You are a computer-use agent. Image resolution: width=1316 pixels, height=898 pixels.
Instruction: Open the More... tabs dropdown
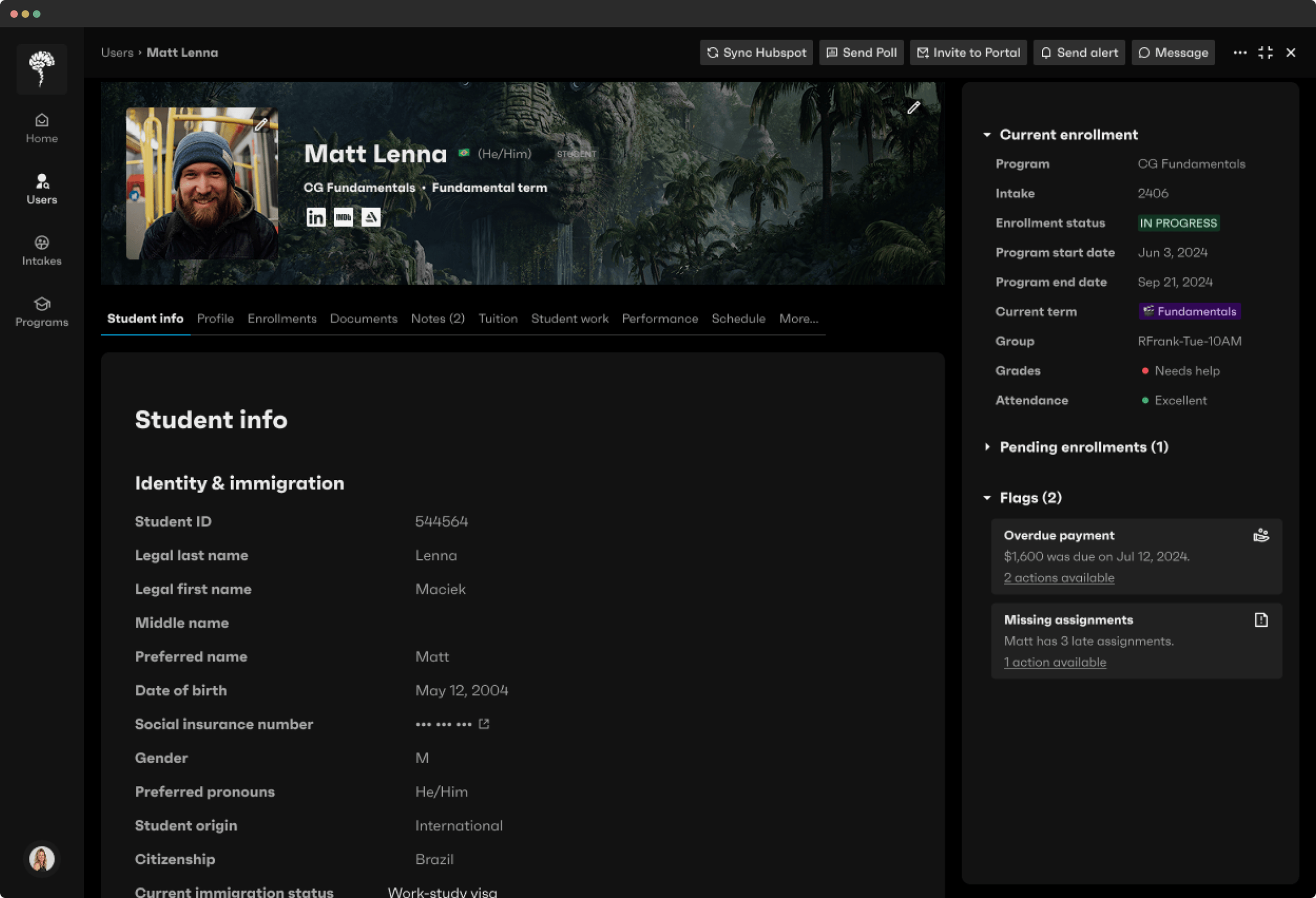point(799,319)
